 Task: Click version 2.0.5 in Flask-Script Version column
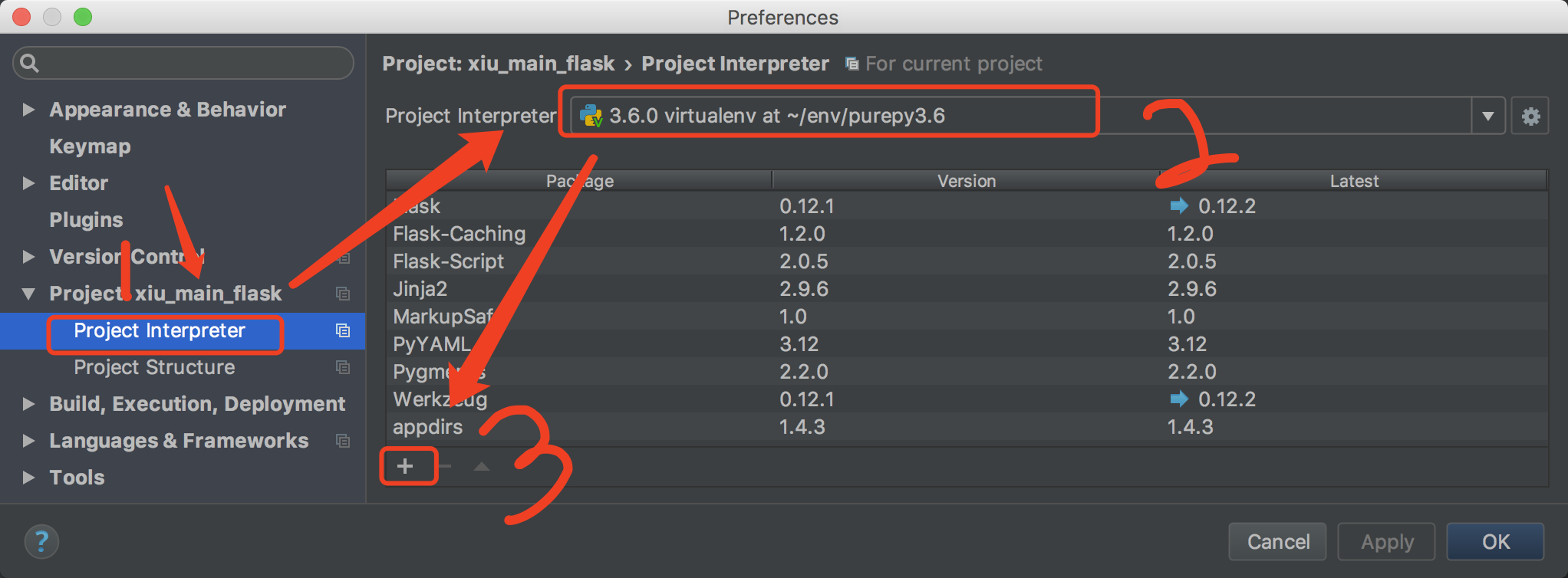coord(804,261)
